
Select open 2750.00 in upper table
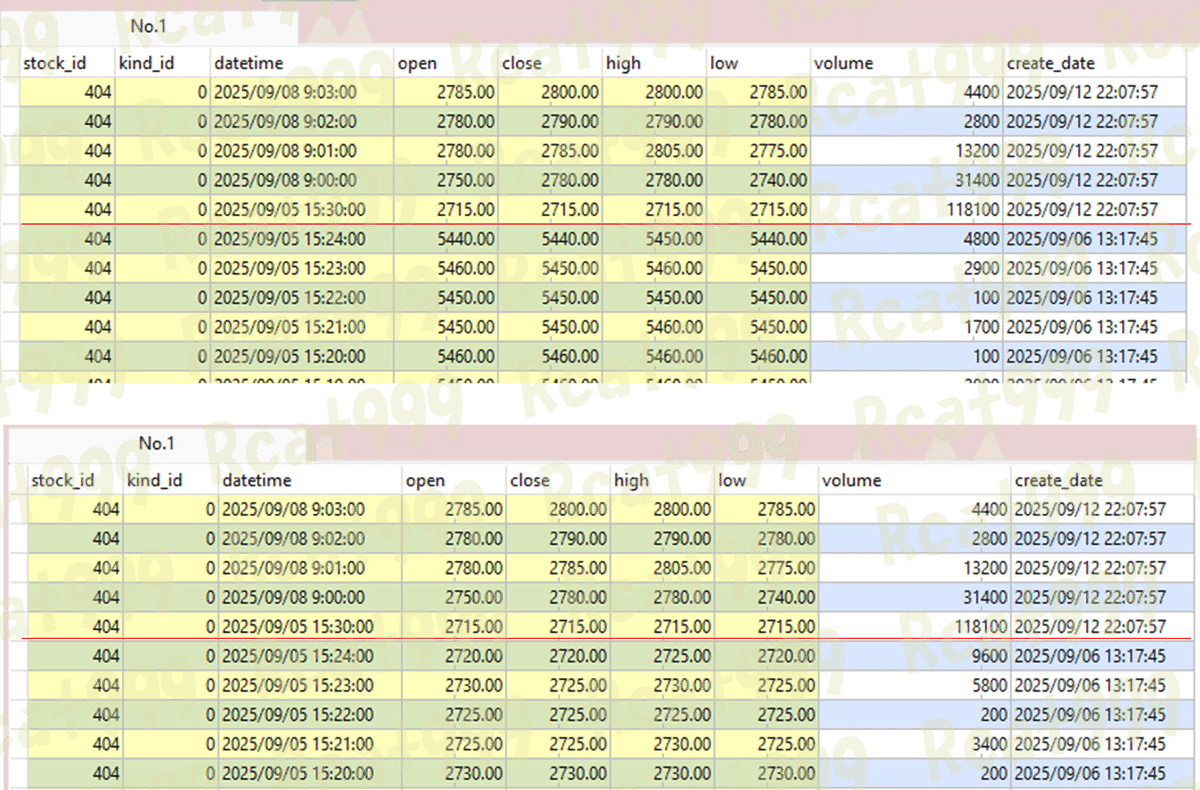[x=446, y=180]
